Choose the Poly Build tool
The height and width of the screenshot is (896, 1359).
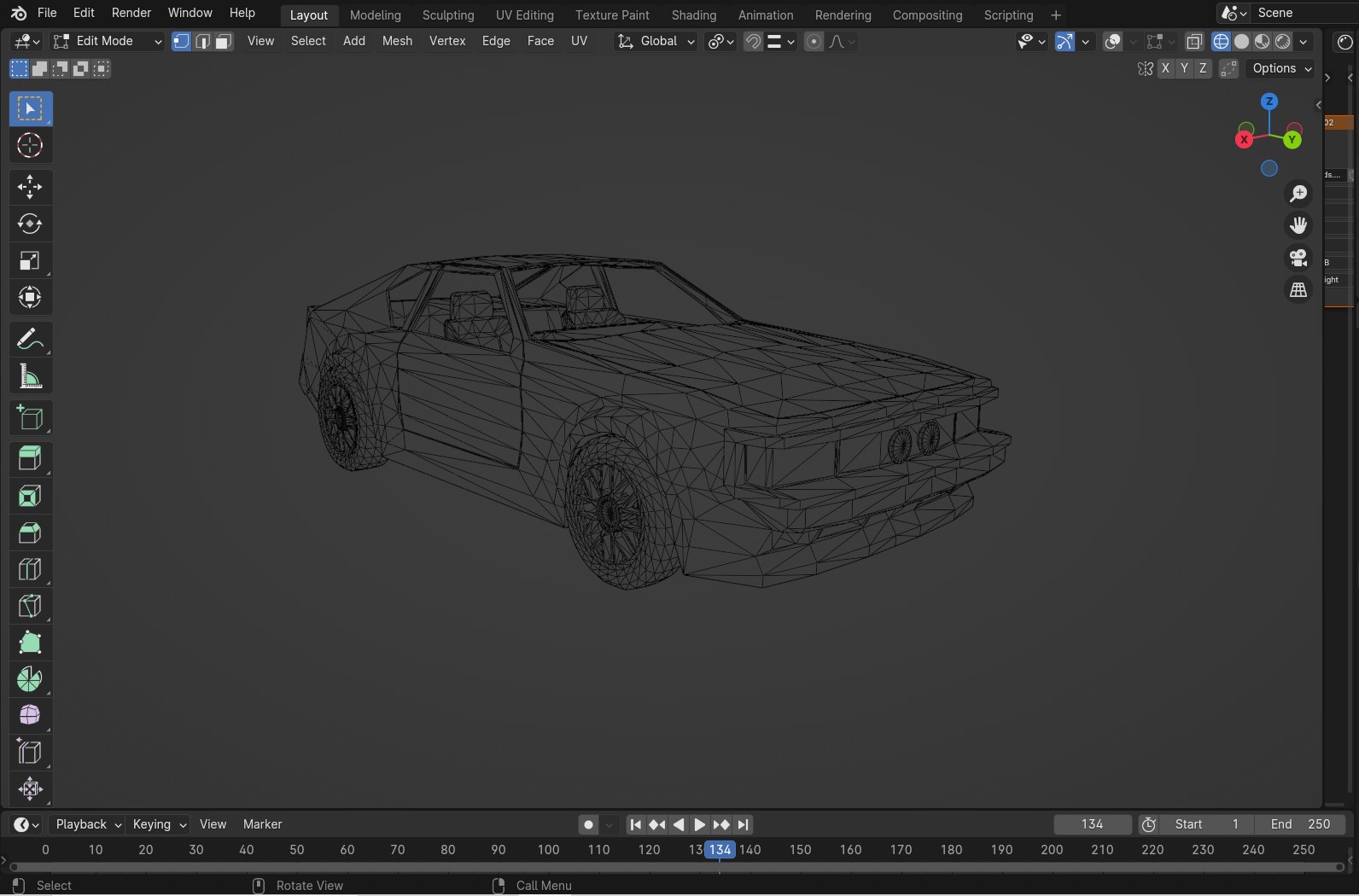[x=30, y=643]
